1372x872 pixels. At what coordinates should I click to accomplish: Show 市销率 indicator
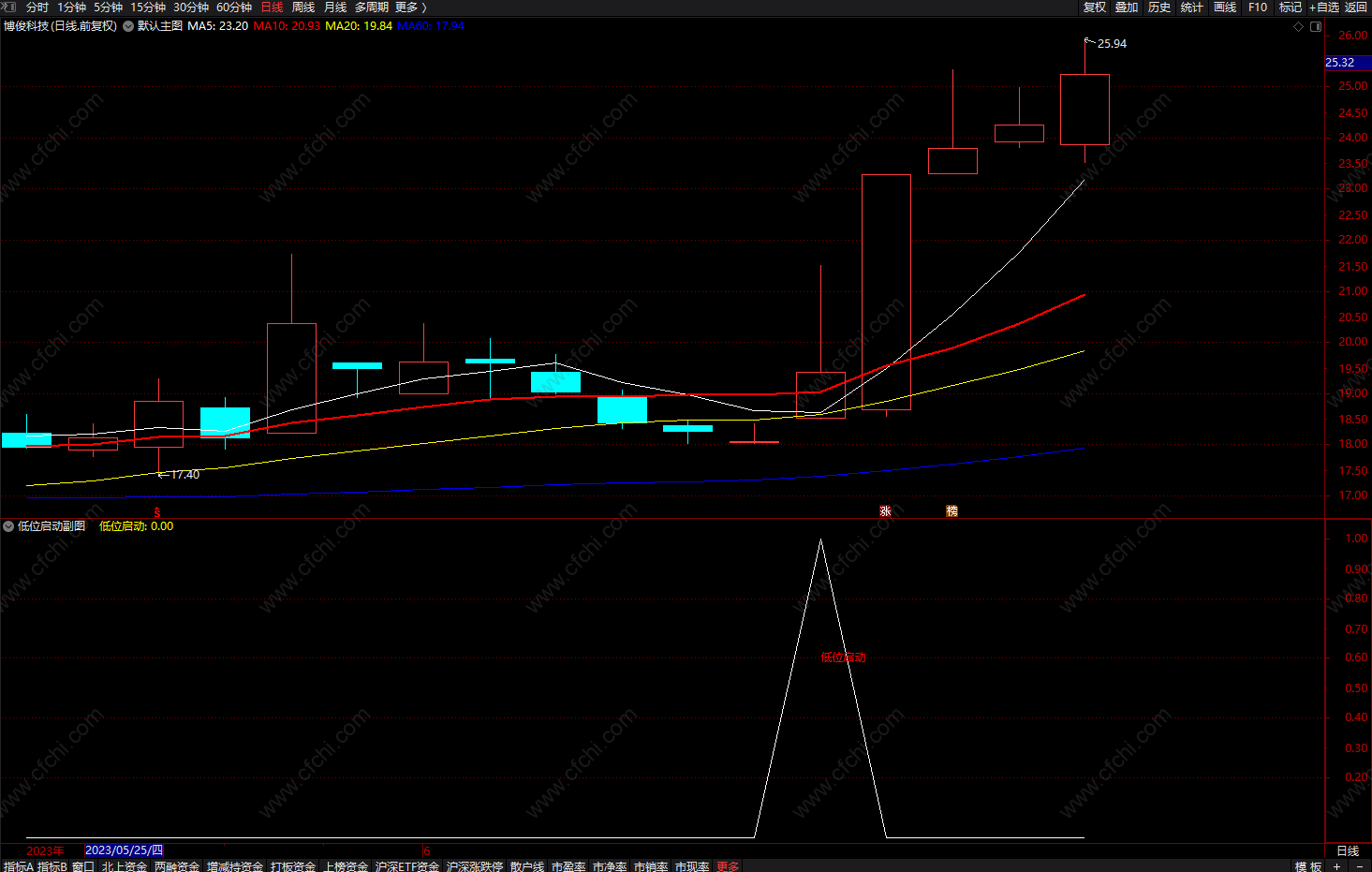pyautogui.click(x=651, y=866)
